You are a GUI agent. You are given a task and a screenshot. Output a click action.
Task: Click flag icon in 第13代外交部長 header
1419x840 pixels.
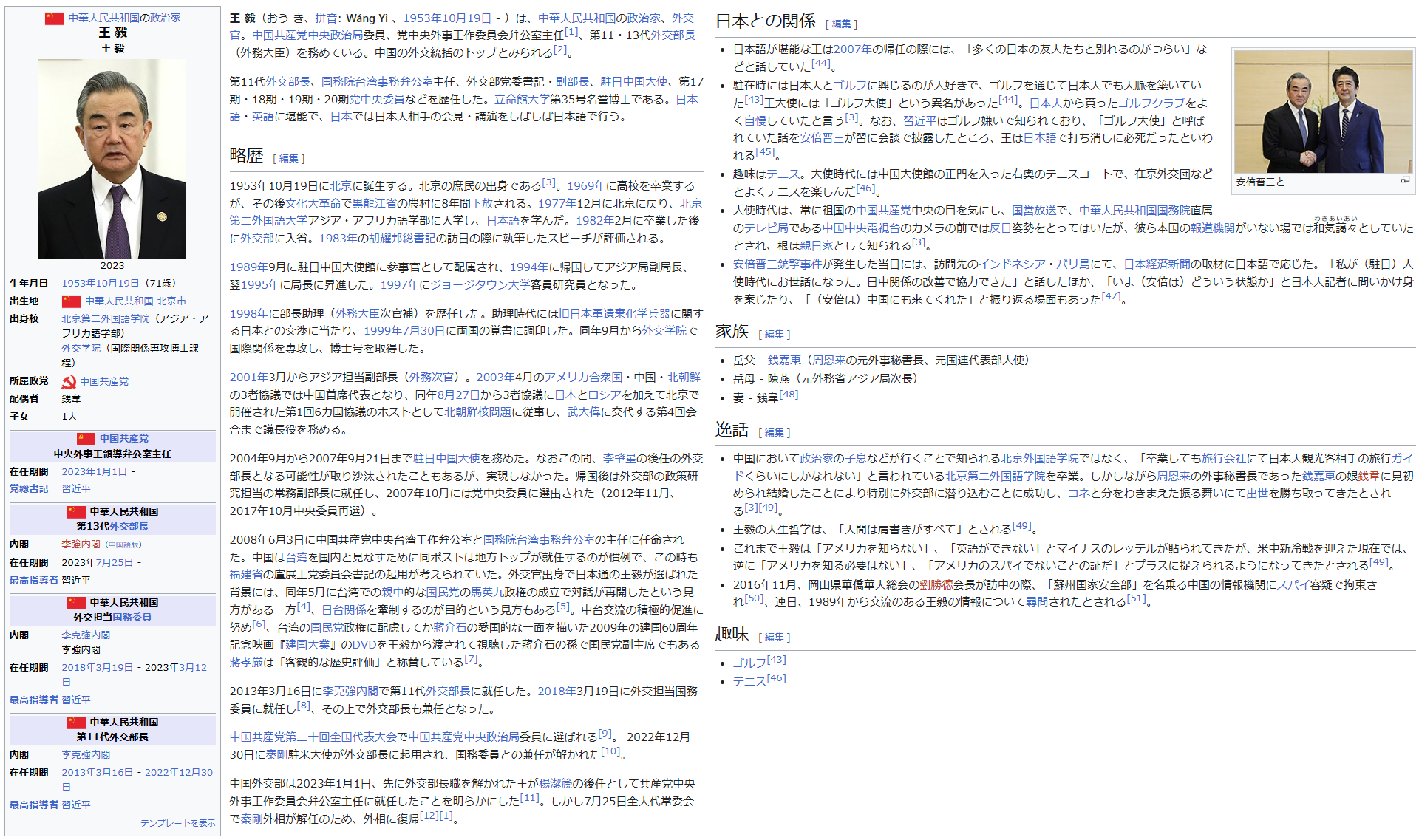[77, 512]
